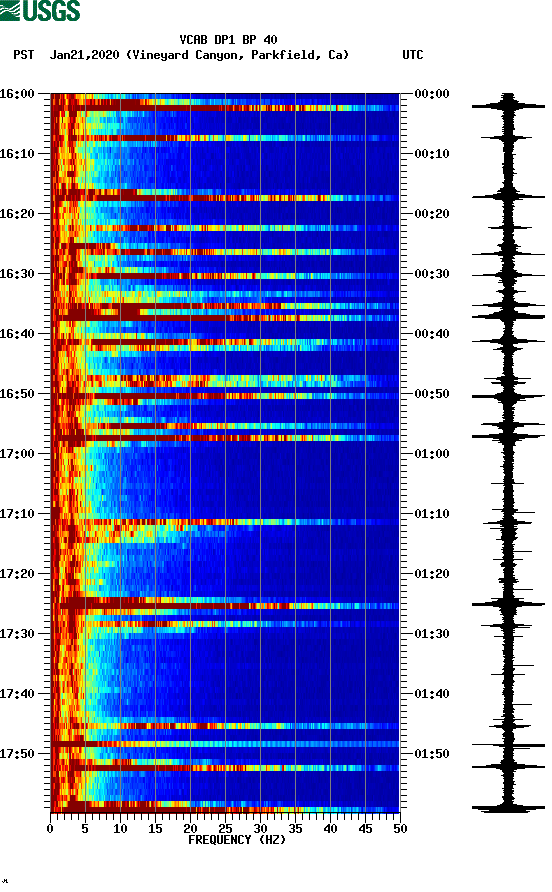
Task: Click the '20' frequency axis tick label
Action: pos(190,829)
